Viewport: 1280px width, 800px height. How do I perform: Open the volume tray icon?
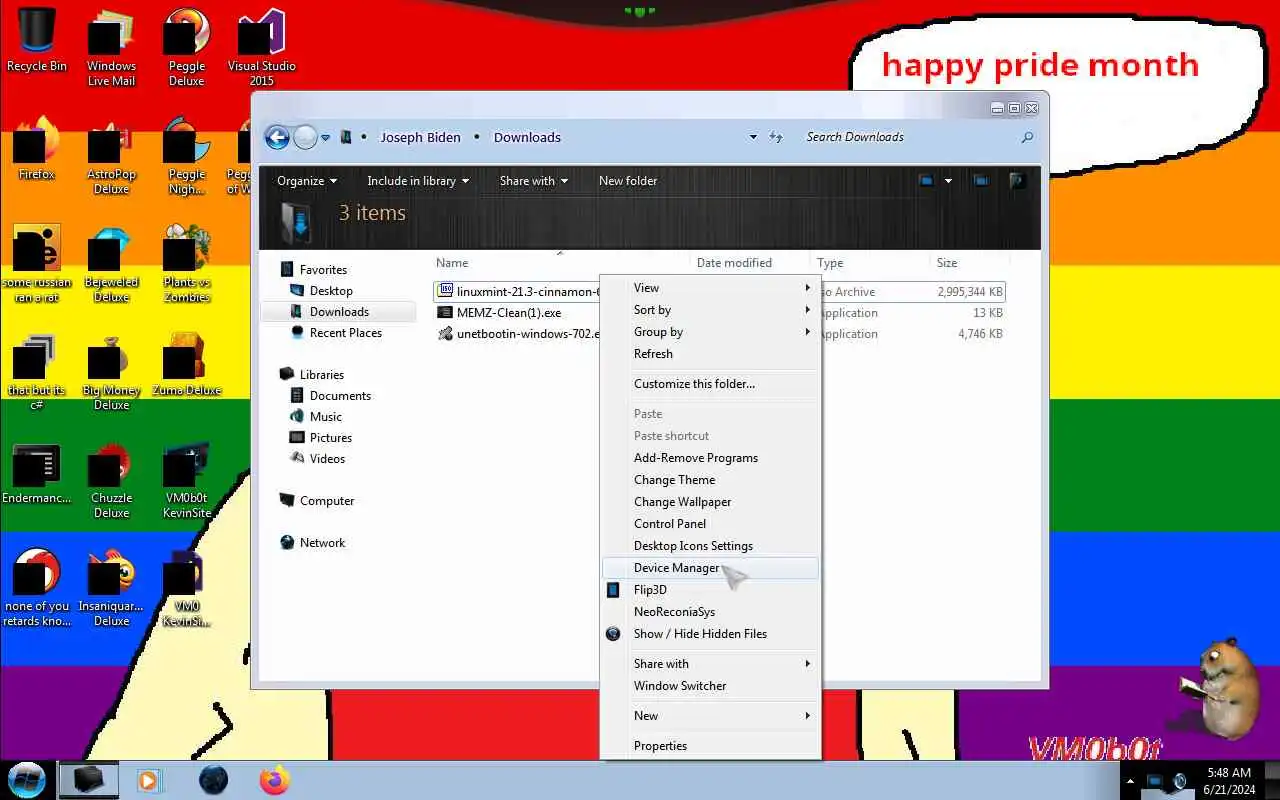pos(1180,781)
